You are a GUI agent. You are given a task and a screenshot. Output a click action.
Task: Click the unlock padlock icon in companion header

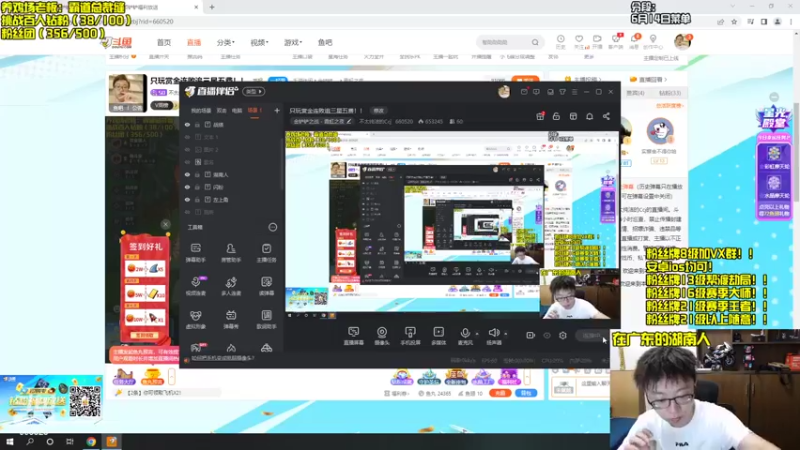[556, 116]
